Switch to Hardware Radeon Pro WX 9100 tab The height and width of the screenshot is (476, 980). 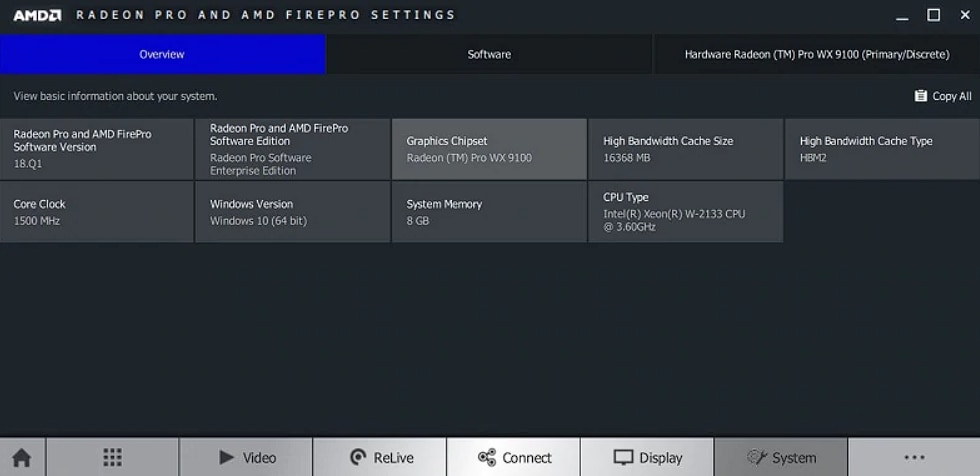pos(817,54)
